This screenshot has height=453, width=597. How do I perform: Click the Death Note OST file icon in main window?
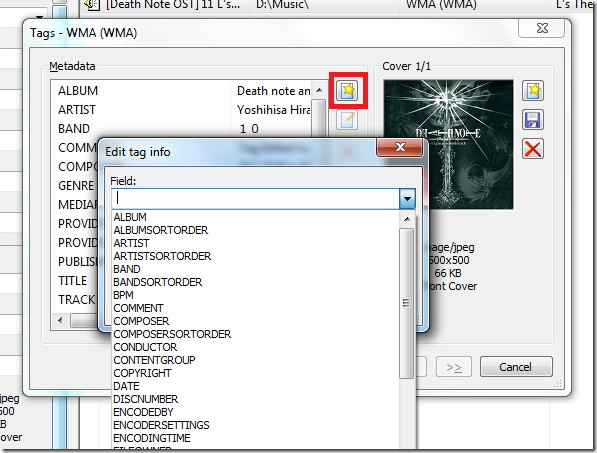(91, 5)
